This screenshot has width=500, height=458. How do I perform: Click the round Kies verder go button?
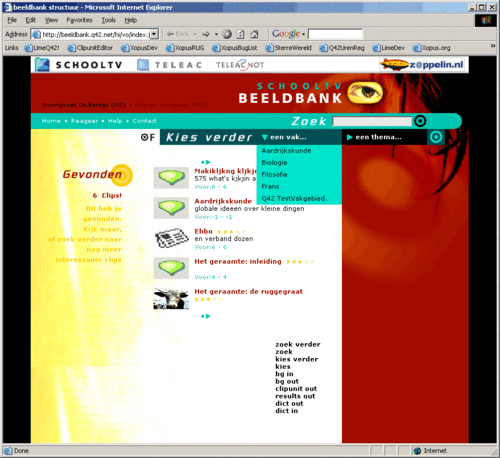(x=436, y=137)
